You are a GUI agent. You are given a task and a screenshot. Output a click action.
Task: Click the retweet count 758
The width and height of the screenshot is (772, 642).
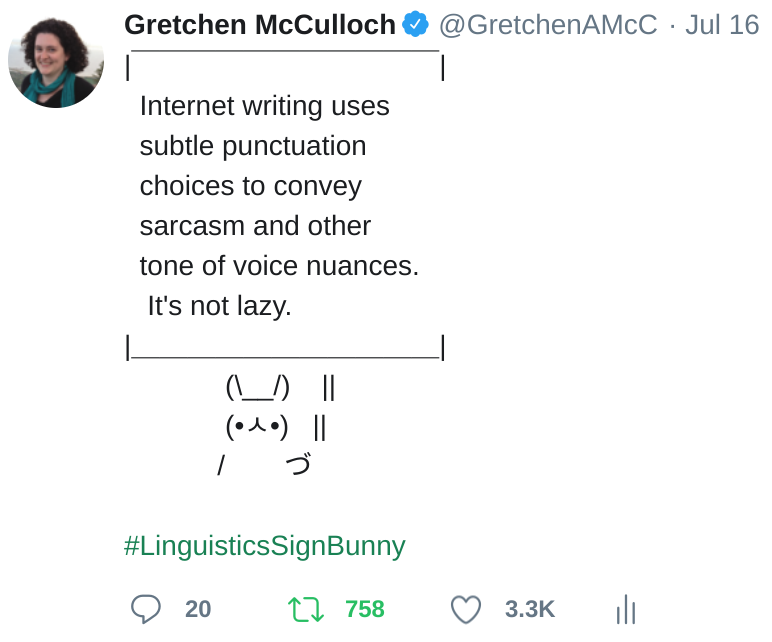point(364,609)
